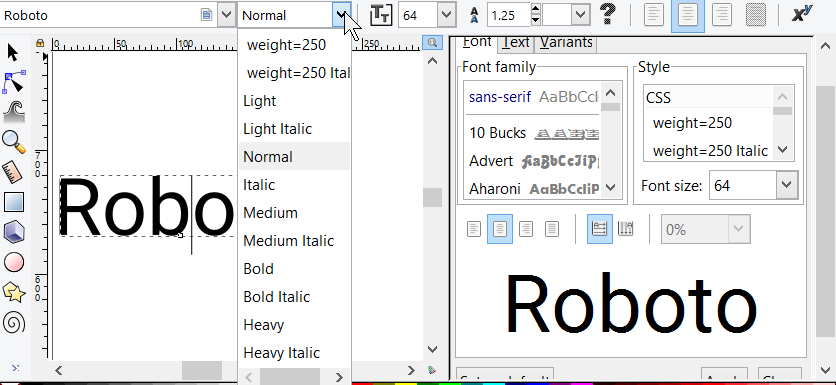Screen dimensions: 836x385
Task: Set center alignment in Text and Font panel
Action: tap(500, 229)
